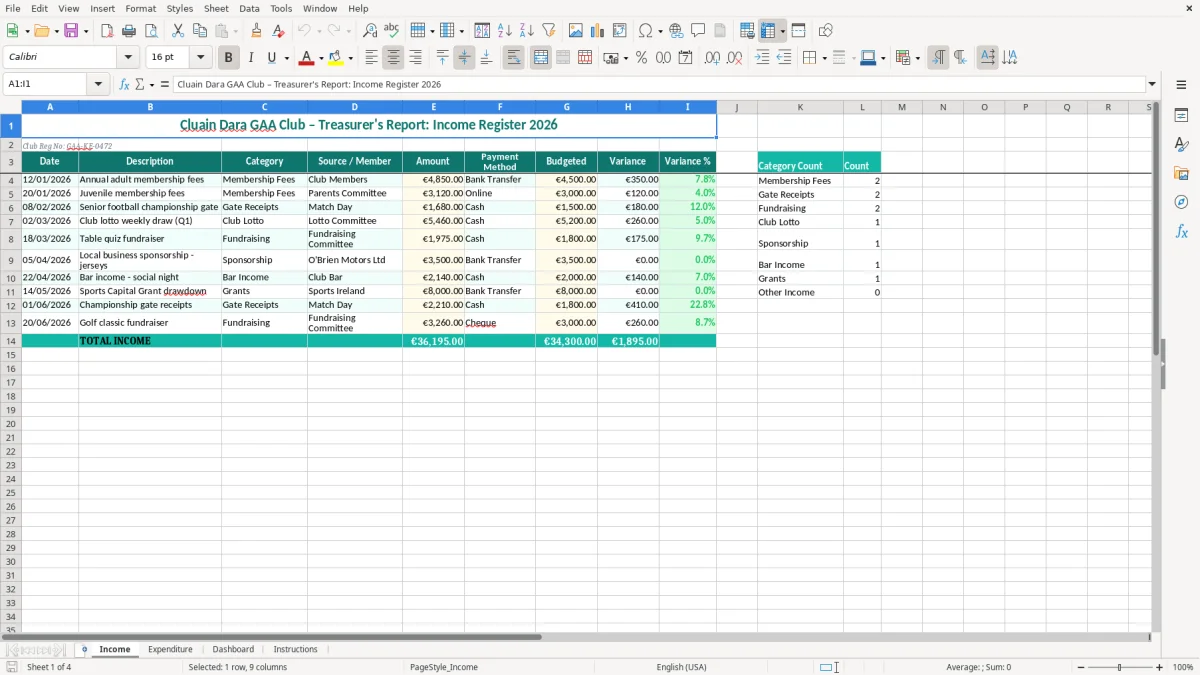The image size is (1200, 675).
Task: Sort ascending with the A-Z icon
Action: (x=505, y=31)
